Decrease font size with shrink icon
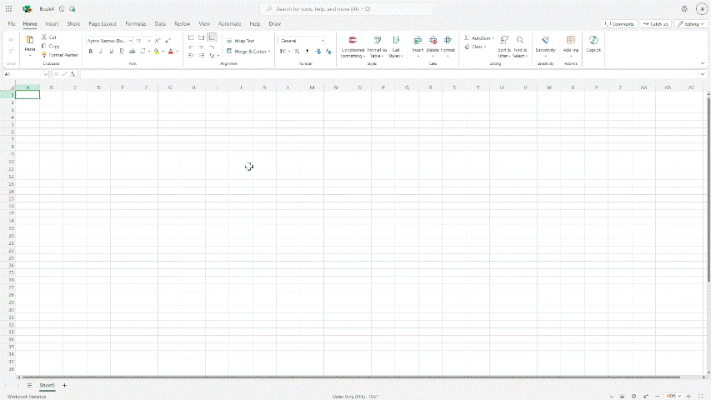The image size is (711, 400). click(x=168, y=41)
